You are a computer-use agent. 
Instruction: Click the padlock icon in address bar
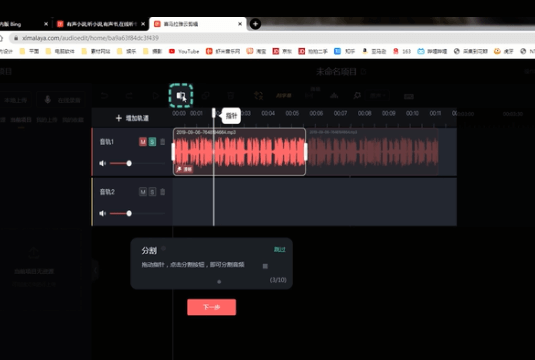[16, 38]
